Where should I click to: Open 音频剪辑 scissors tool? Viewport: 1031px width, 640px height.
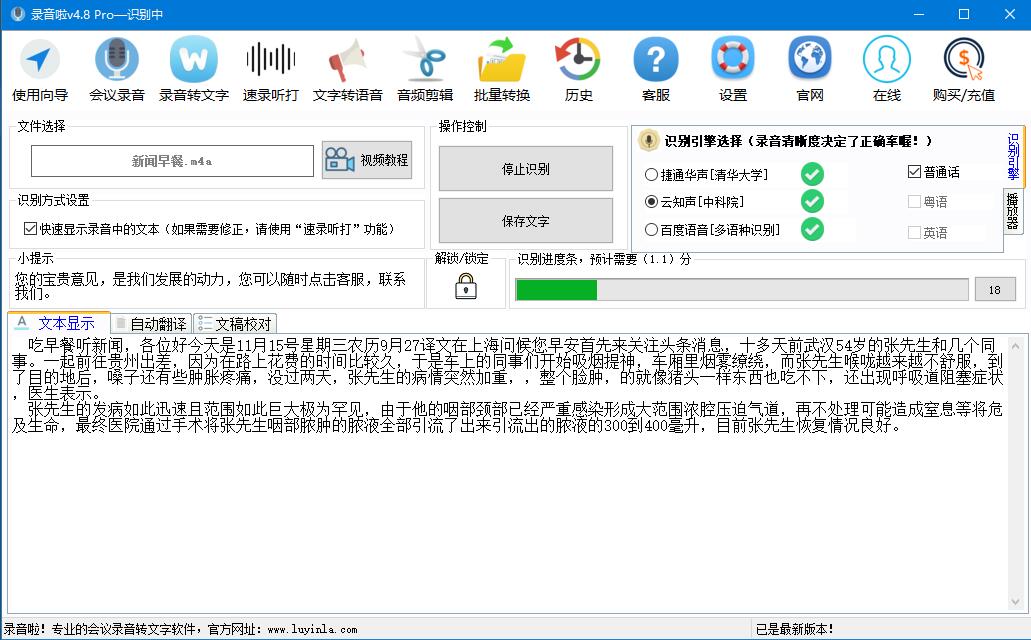(424, 59)
